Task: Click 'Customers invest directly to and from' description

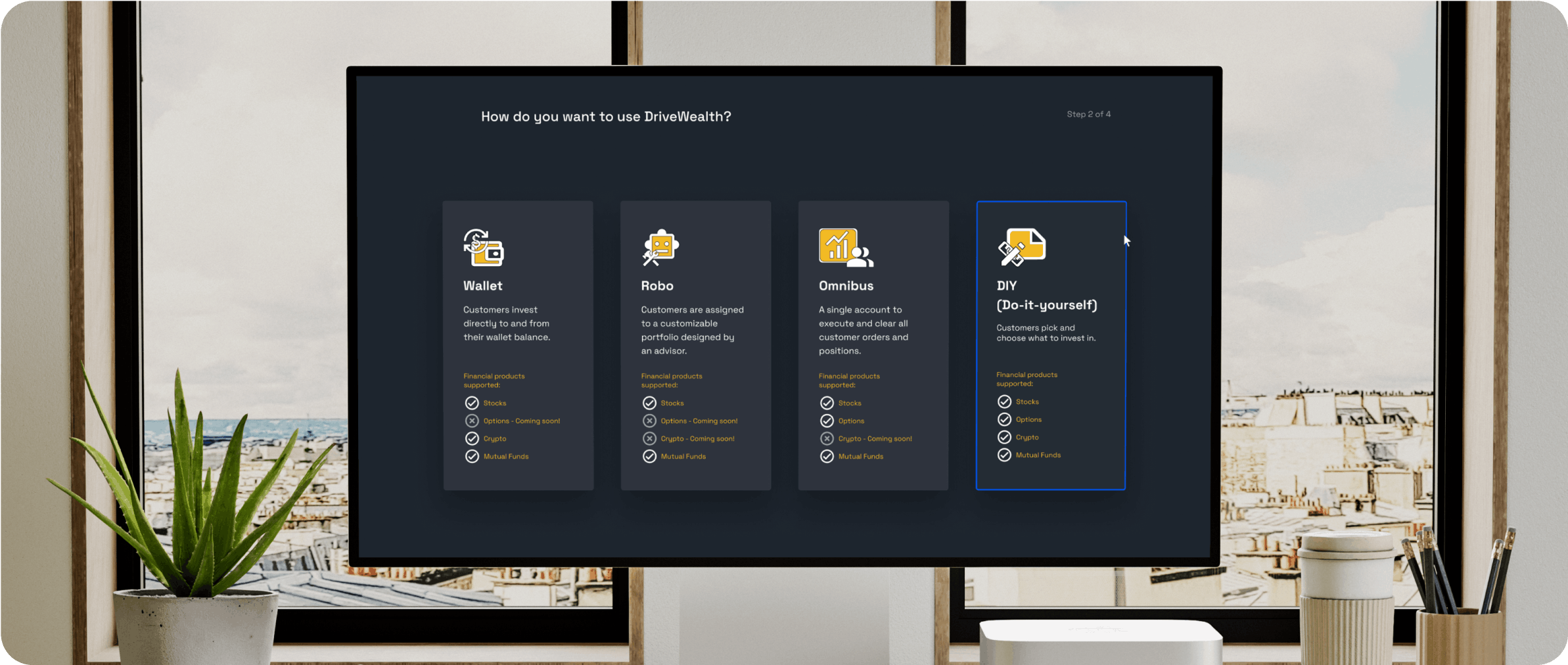Action: 507,323
